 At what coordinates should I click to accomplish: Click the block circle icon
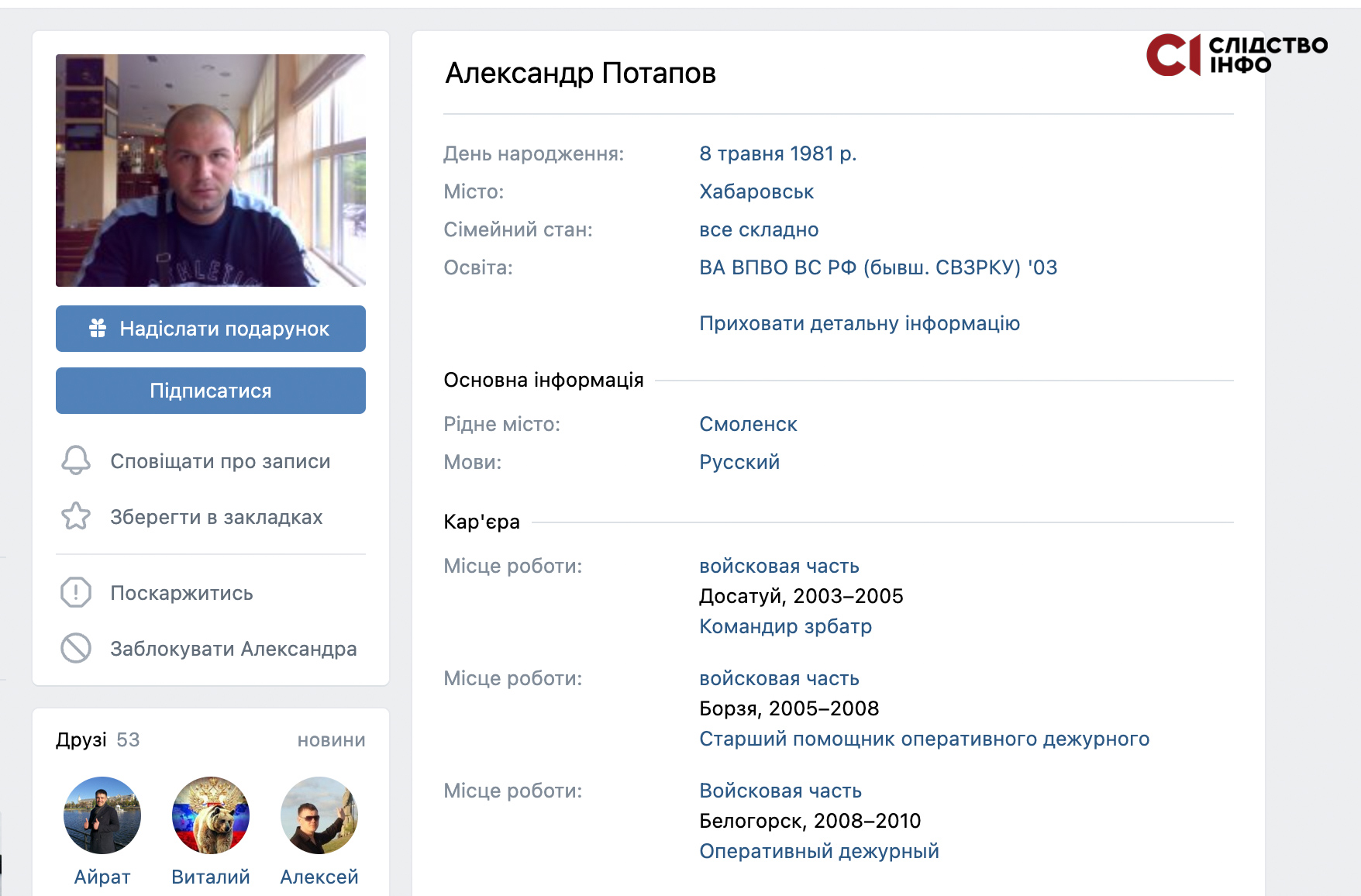pos(76,649)
